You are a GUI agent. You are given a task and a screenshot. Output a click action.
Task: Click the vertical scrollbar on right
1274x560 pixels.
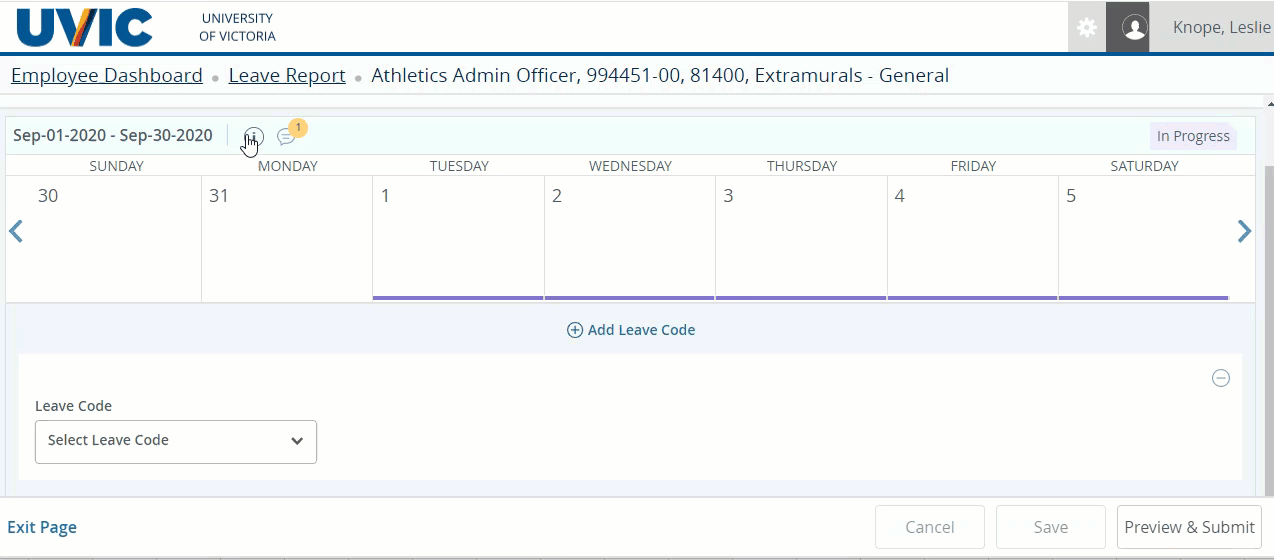pyautogui.click(x=1269, y=300)
